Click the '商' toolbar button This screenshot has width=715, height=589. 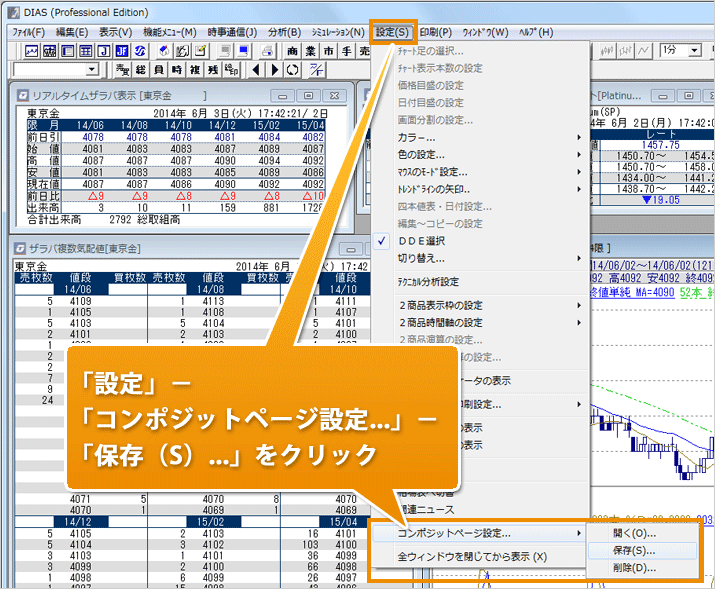click(x=292, y=51)
